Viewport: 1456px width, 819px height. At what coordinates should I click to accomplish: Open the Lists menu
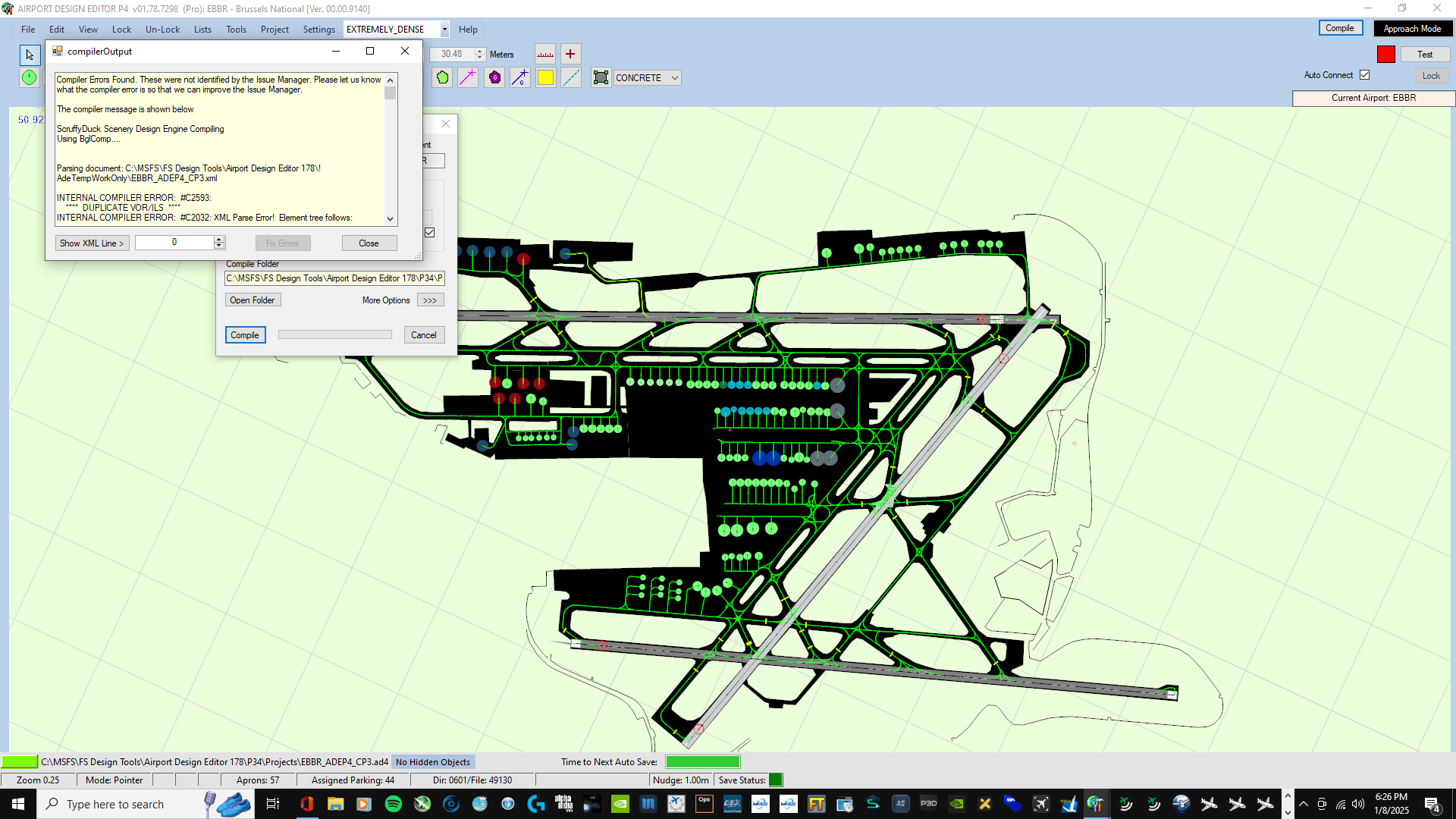coord(202,30)
